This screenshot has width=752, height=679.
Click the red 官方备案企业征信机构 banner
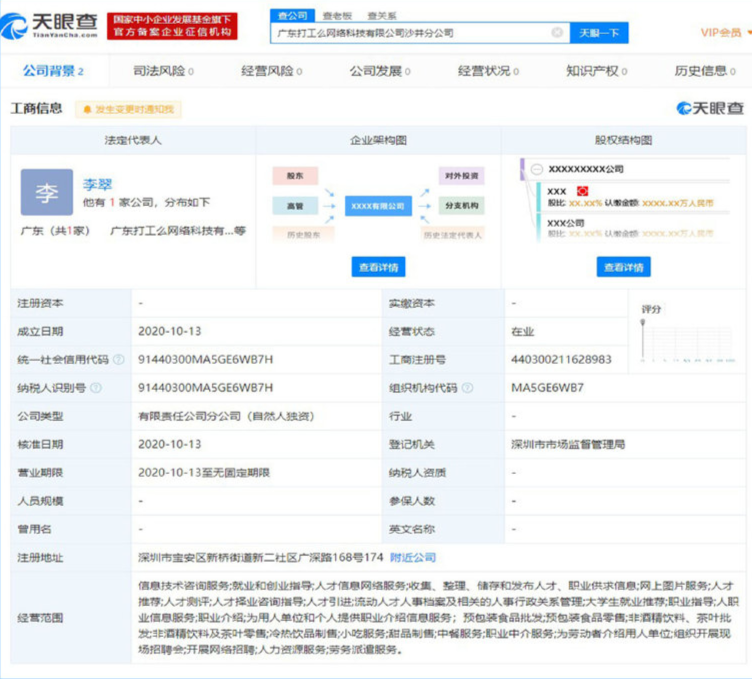172,26
